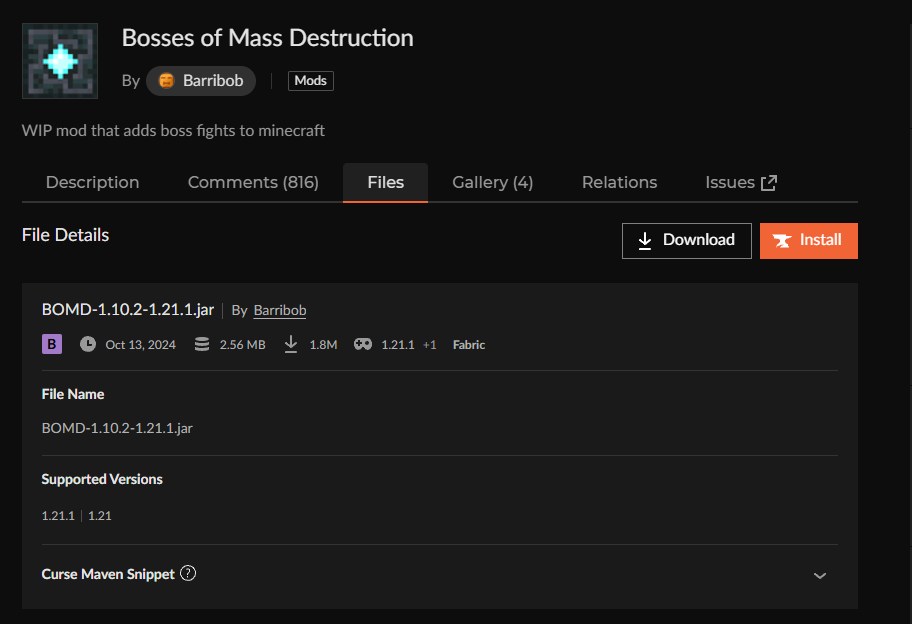Click the file size stack icon
The height and width of the screenshot is (624, 912).
coord(202,344)
